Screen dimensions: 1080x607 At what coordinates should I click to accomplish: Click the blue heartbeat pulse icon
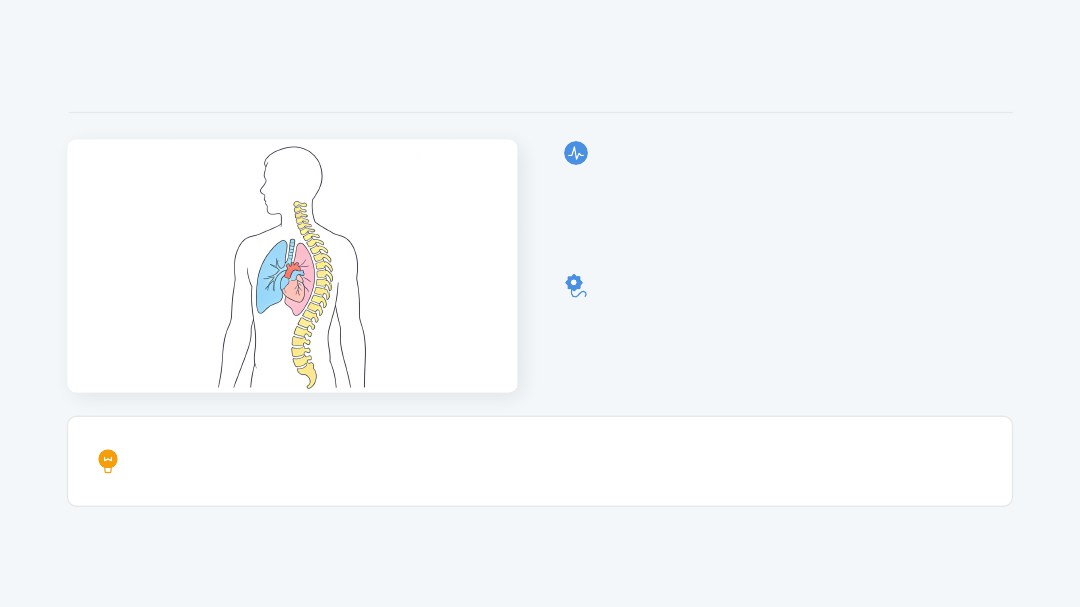[576, 153]
